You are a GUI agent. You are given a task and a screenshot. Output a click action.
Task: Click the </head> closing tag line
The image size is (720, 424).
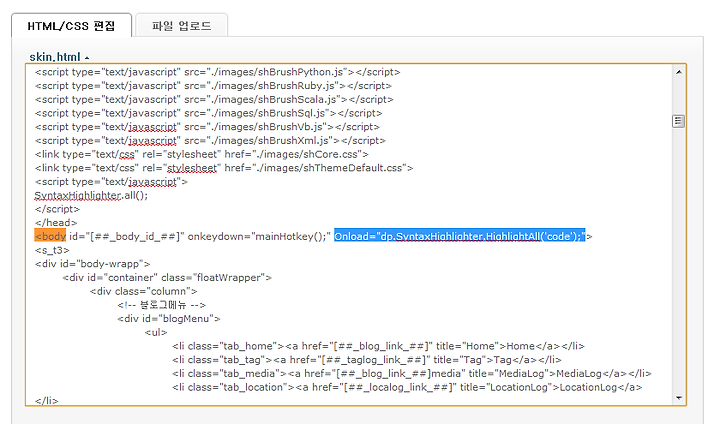(x=56, y=223)
